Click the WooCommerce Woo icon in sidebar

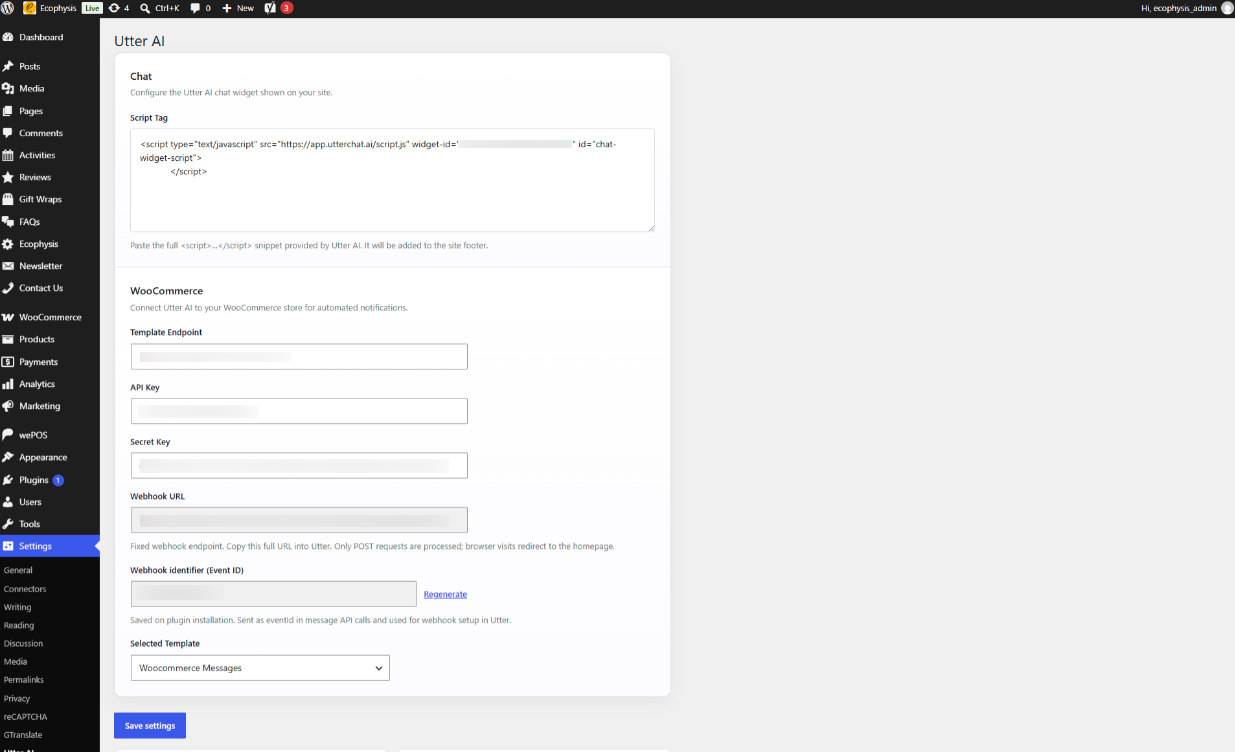(9, 317)
